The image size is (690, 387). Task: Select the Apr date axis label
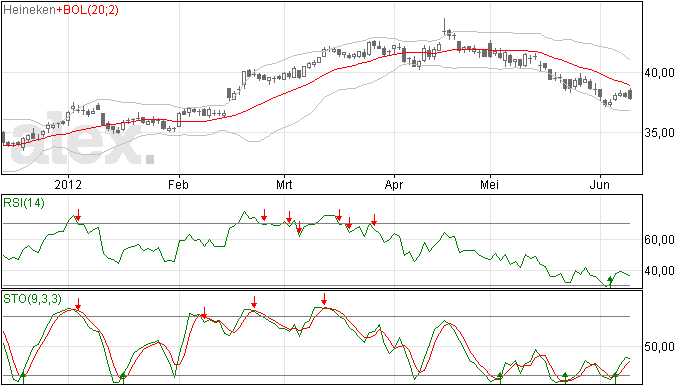pyautogui.click(x=394, y=185)
